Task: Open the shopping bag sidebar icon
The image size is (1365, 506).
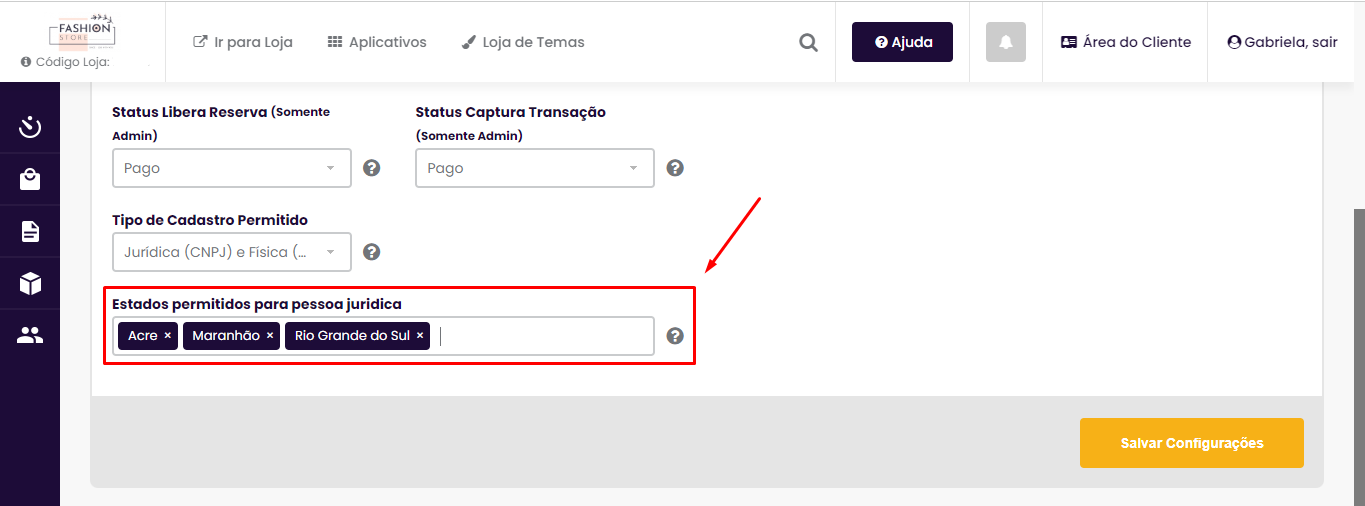Action: pyautogui.click(x=30, y=179)
